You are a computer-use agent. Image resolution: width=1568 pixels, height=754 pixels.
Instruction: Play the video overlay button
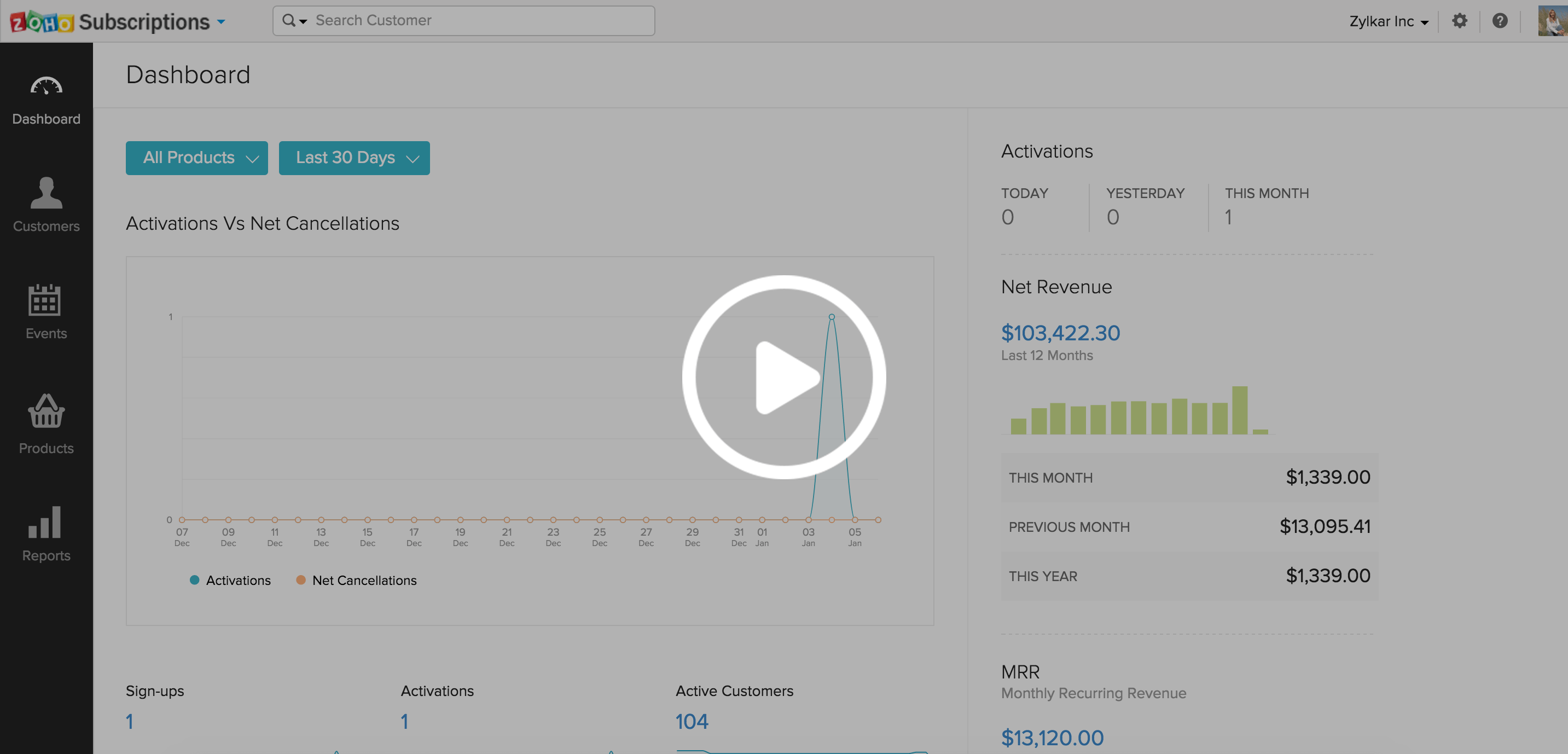click(783, 376)
